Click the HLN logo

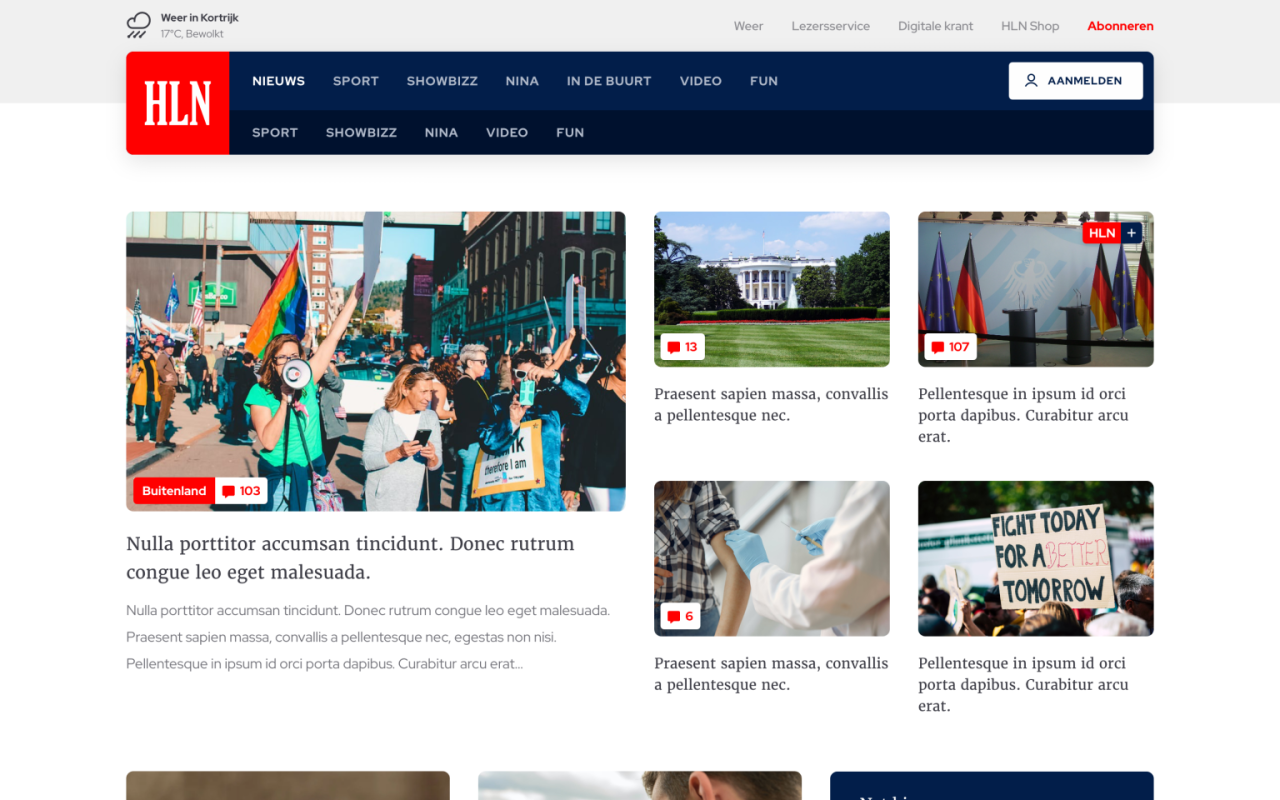pos(178,103)
